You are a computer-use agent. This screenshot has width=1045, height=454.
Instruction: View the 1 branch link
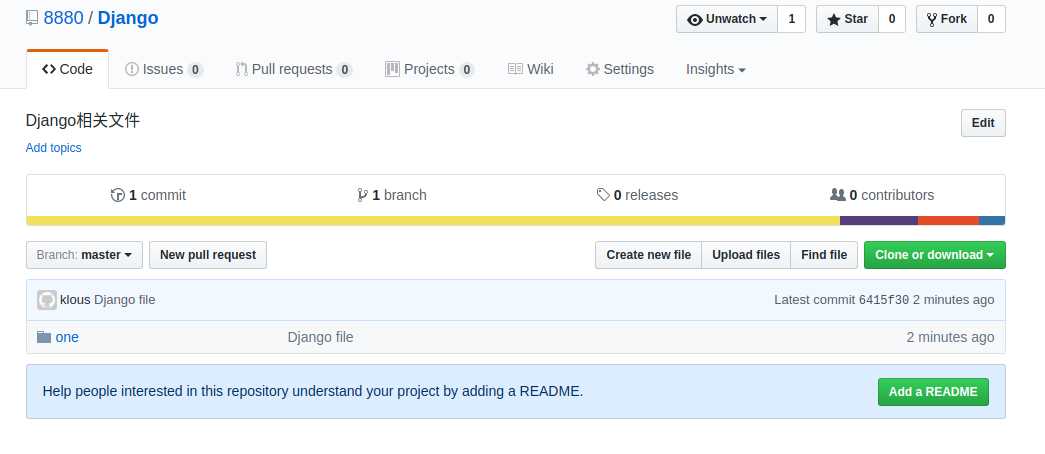coord(392,195)
